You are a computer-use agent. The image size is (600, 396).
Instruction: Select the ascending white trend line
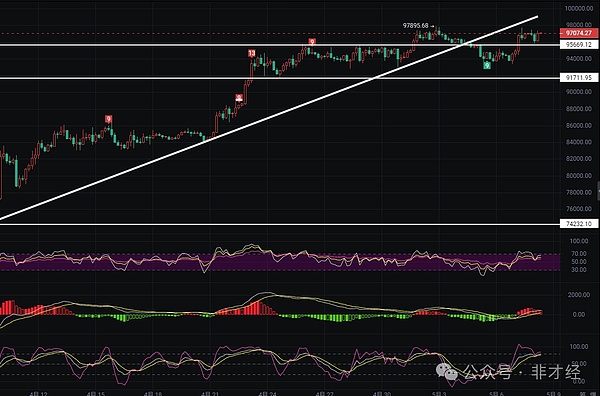(269, 118)
